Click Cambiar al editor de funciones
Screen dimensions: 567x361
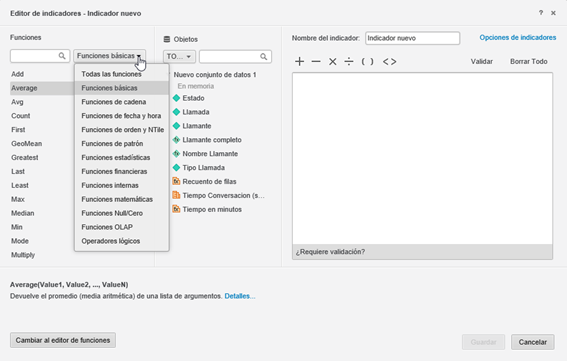pyautogui.click(x=63, y=340)
